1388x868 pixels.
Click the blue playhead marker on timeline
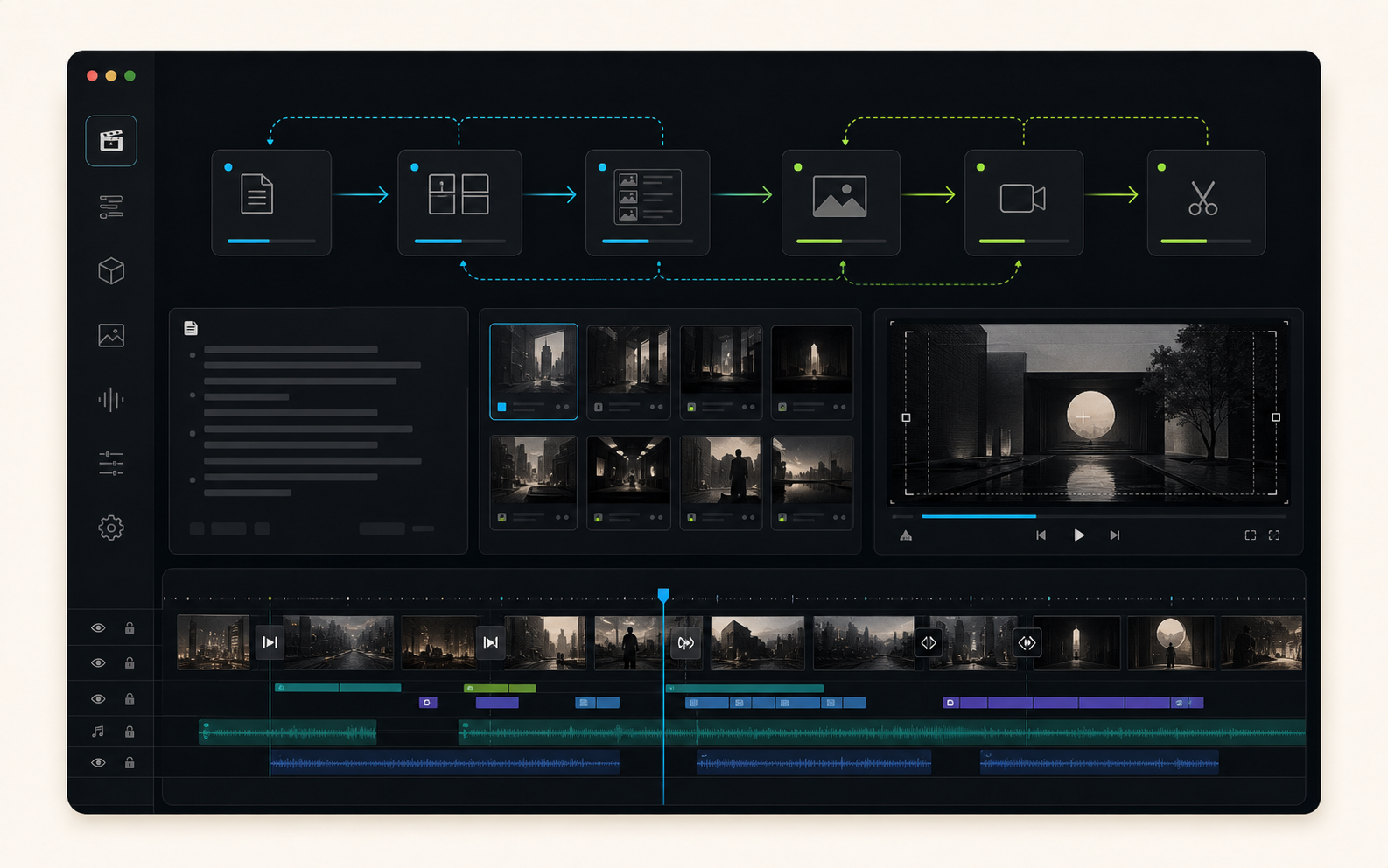click(663, 595)
